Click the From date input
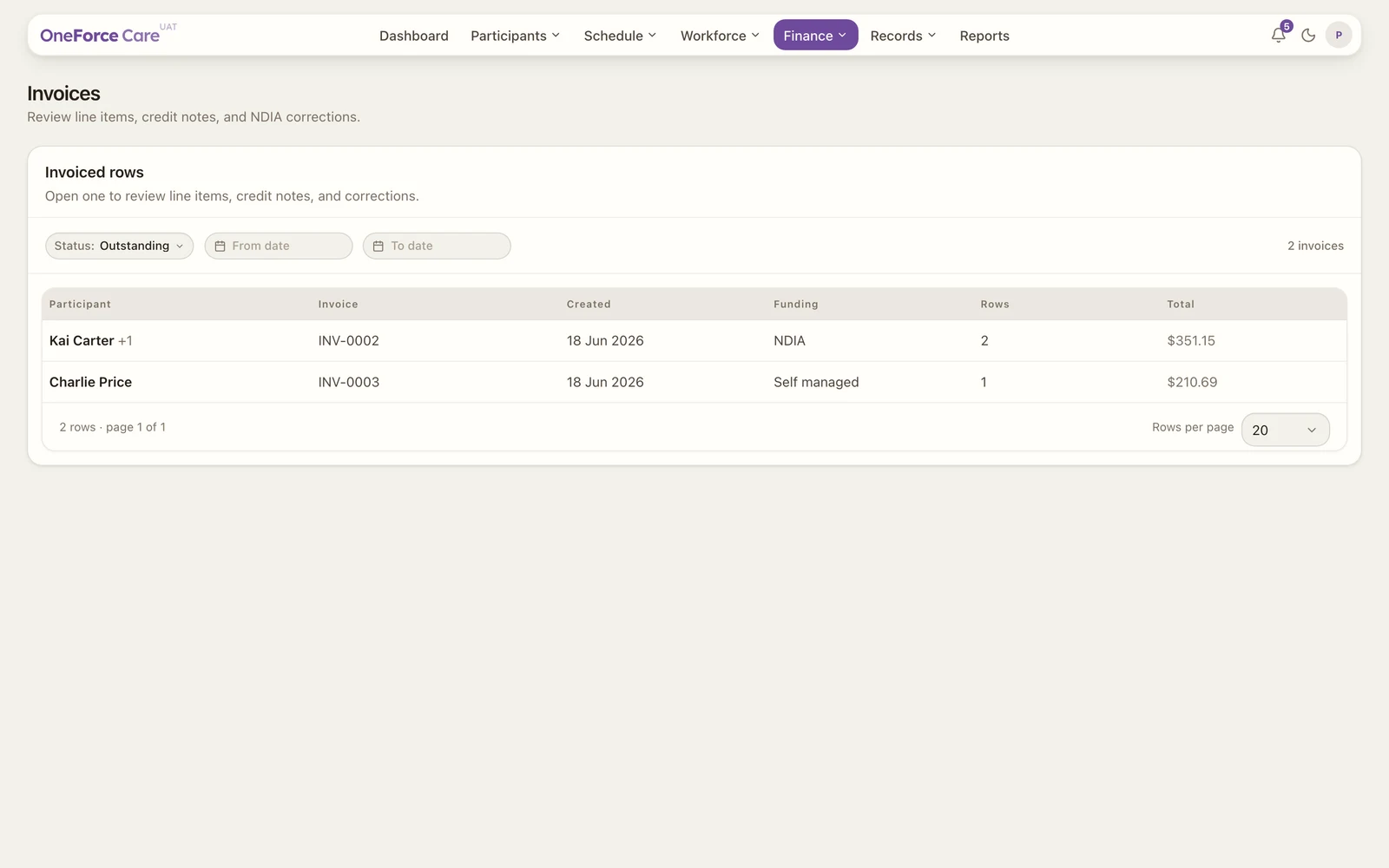1389x868 pixels. coord(279,246)
